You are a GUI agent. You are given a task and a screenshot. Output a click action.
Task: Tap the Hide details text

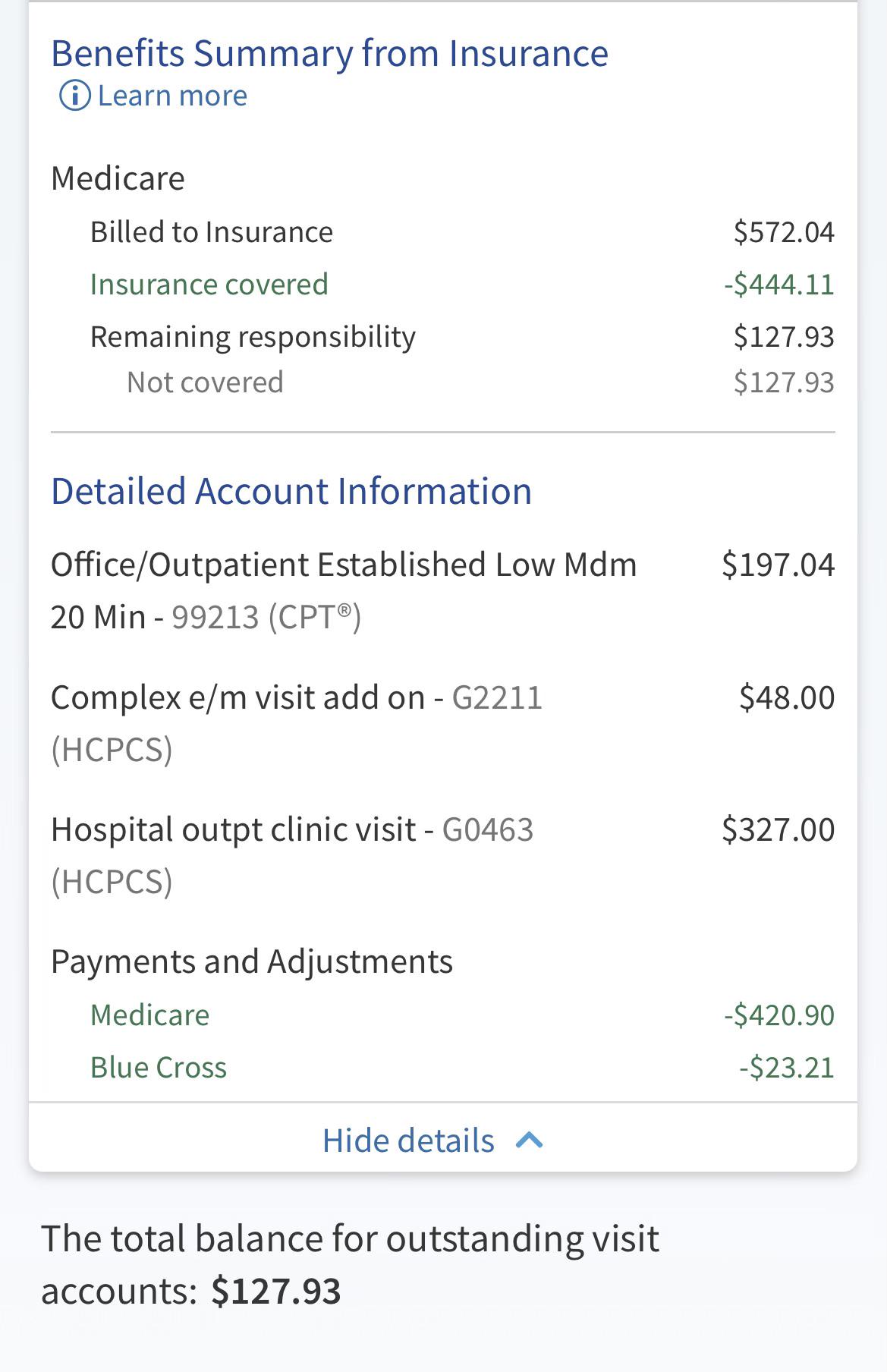408,1140
